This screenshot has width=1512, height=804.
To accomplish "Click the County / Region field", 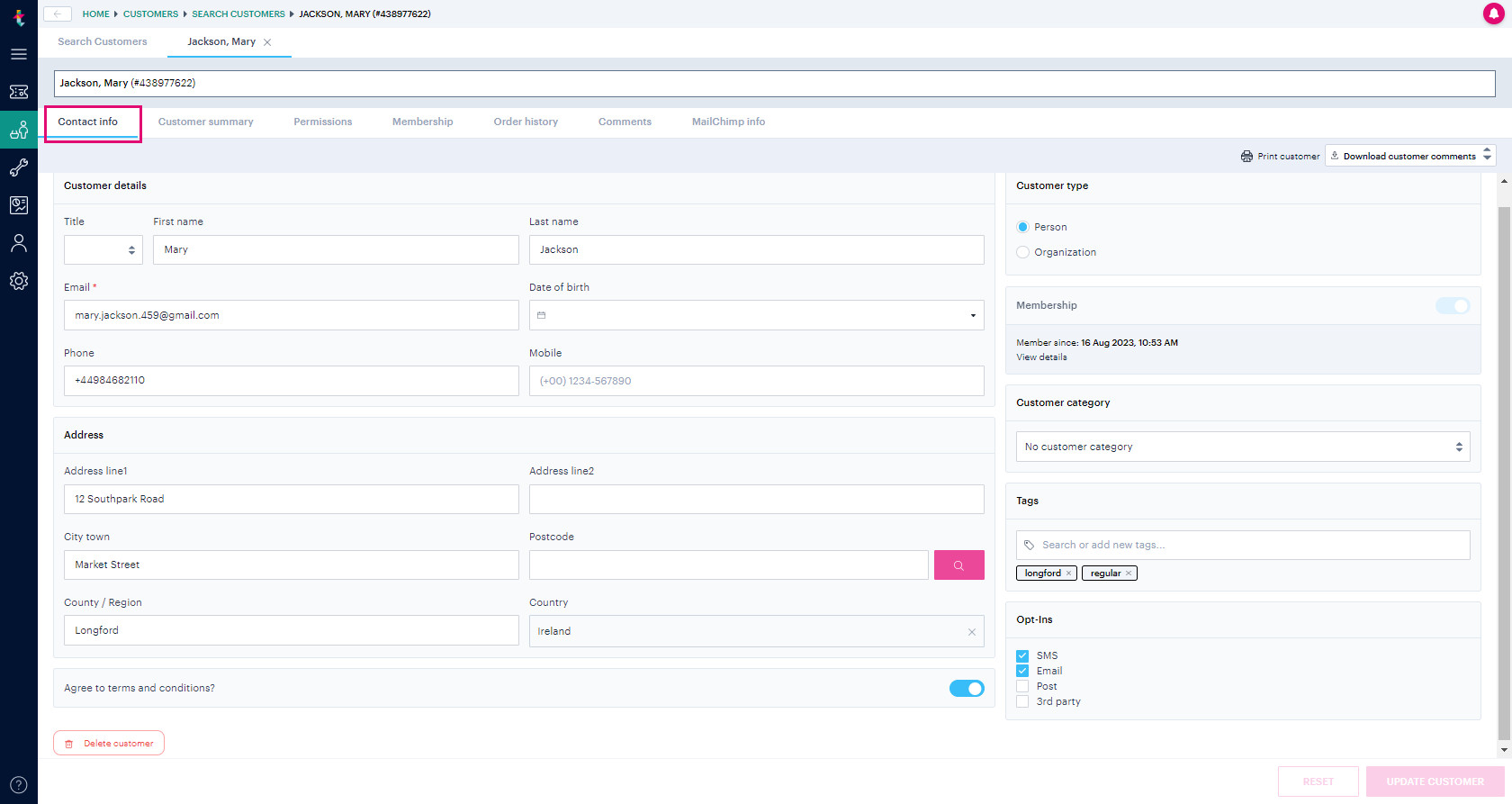I will coord(291,631).
